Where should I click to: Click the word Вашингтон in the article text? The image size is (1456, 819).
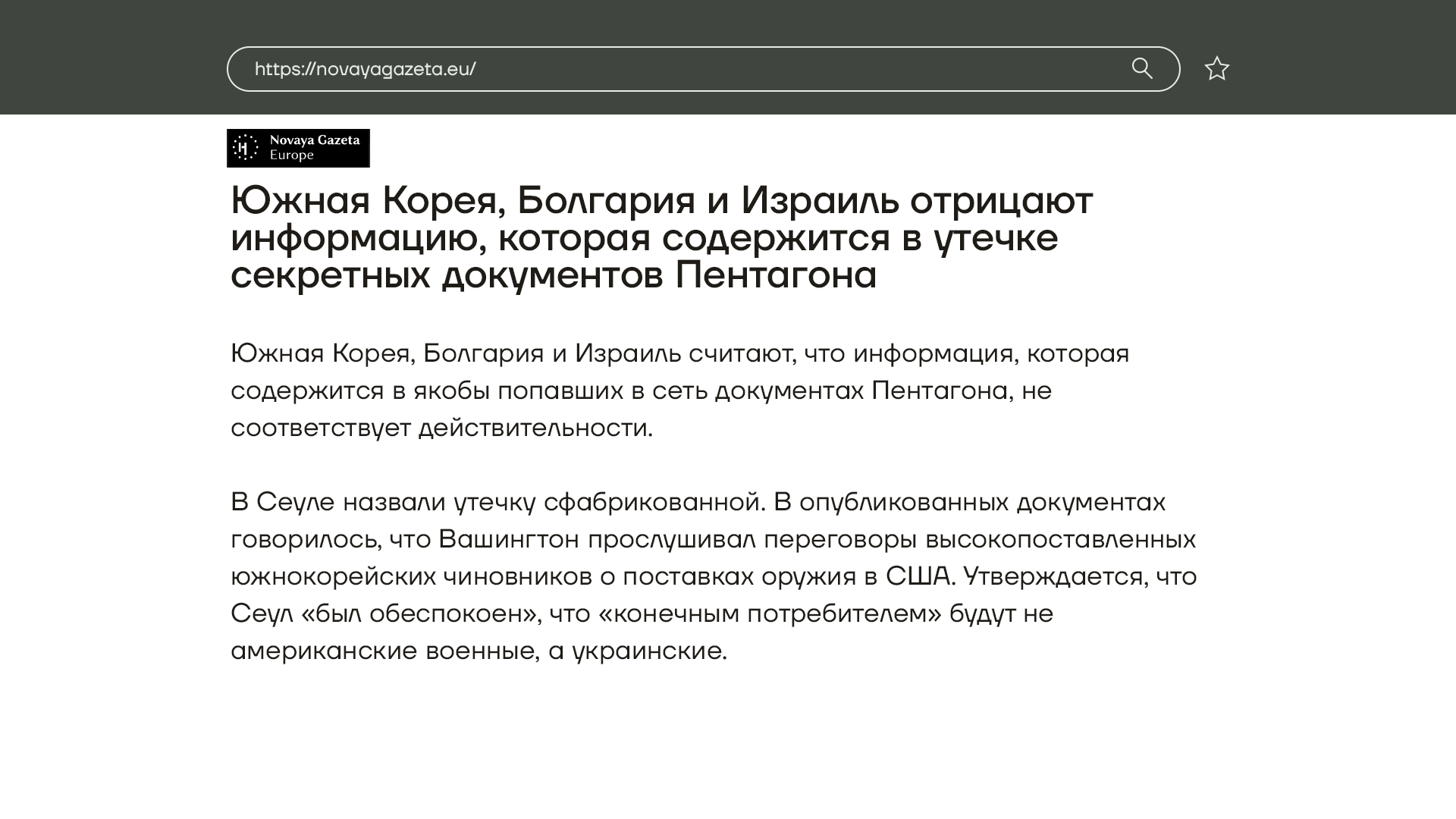click(508, 539)
